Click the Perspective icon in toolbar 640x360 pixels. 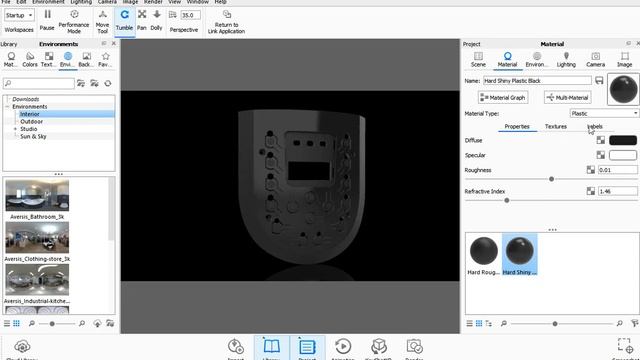tap(173, 15)
